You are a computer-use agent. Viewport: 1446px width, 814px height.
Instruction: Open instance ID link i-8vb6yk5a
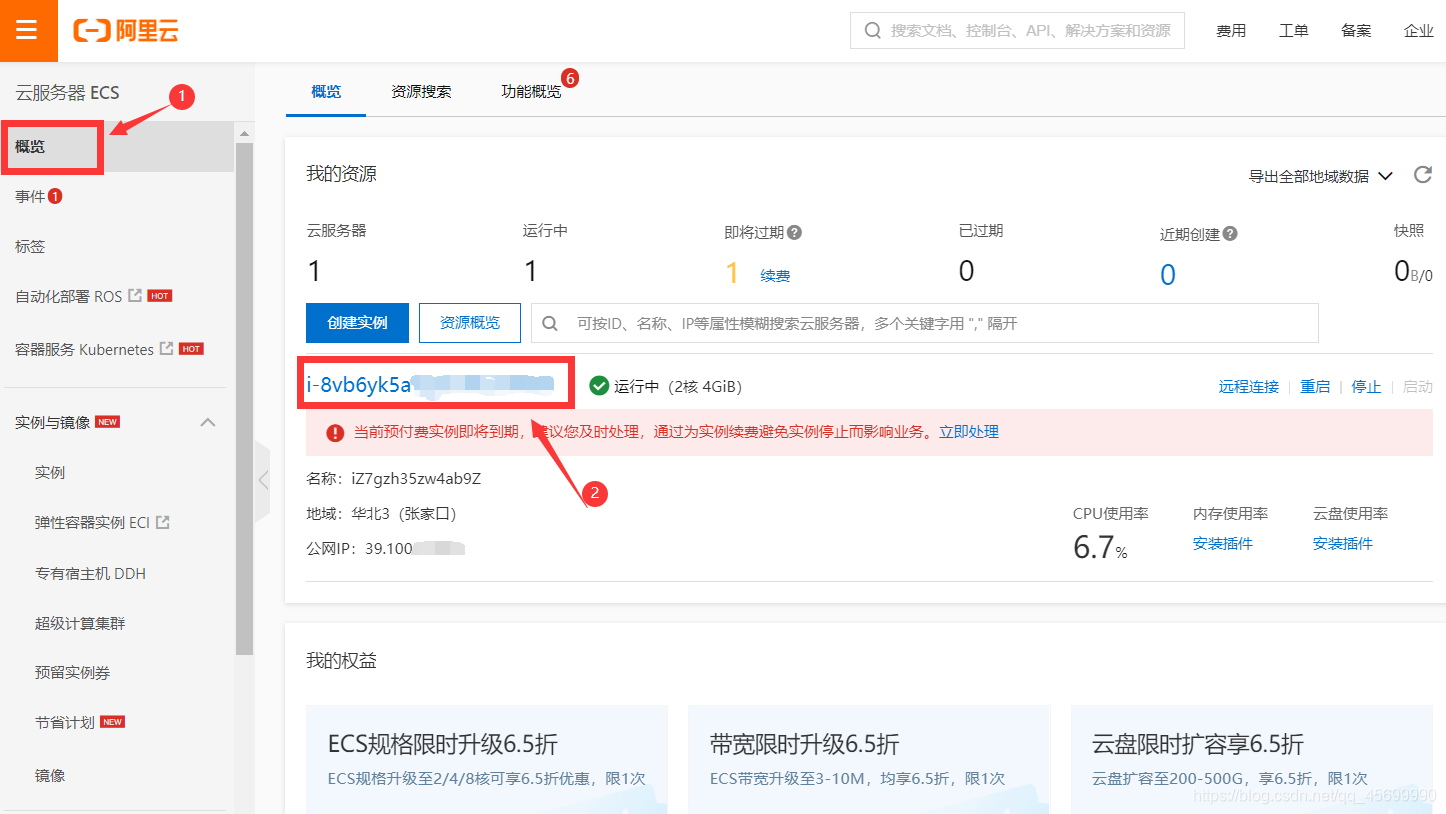tap(430, 385)
